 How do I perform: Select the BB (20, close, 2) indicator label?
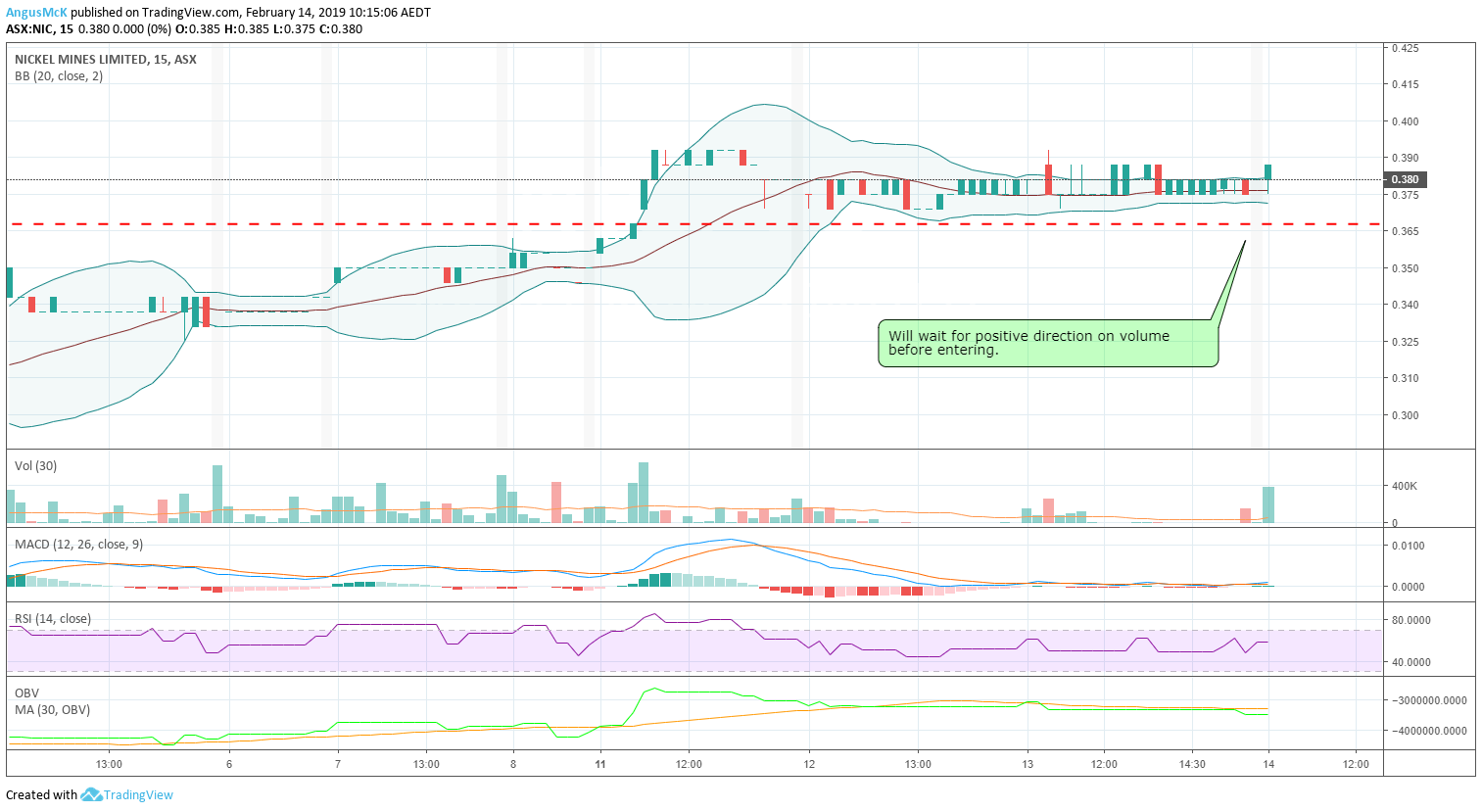59,76
